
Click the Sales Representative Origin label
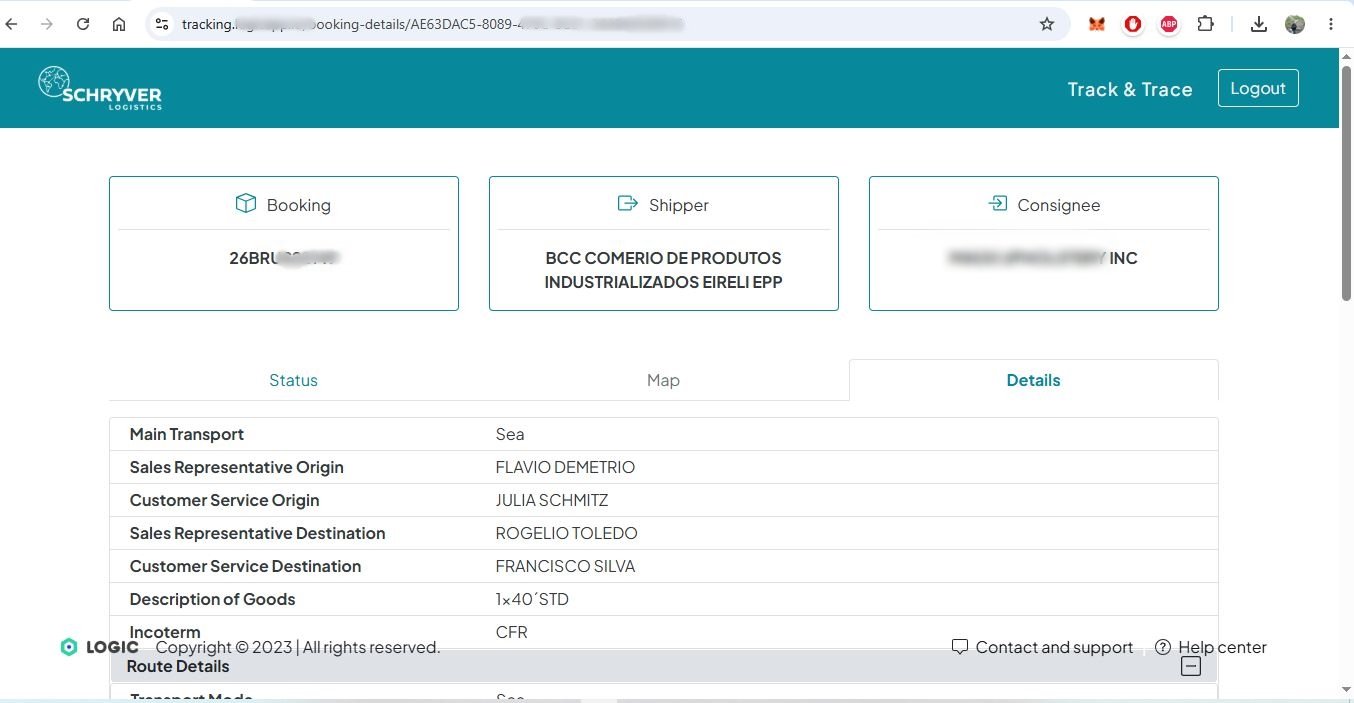pos(237,467)
